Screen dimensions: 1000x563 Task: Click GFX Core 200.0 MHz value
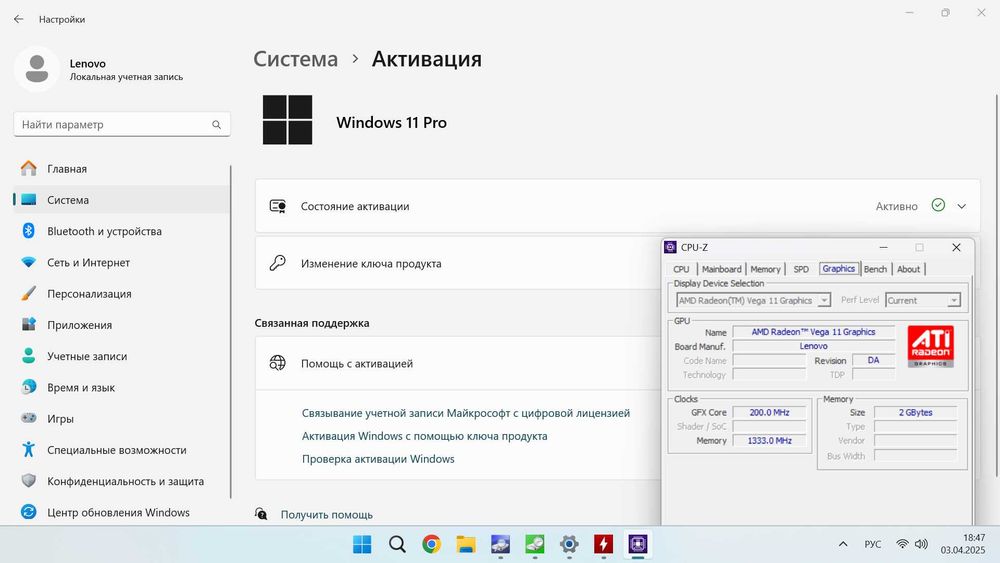click(x=769, y=413)
